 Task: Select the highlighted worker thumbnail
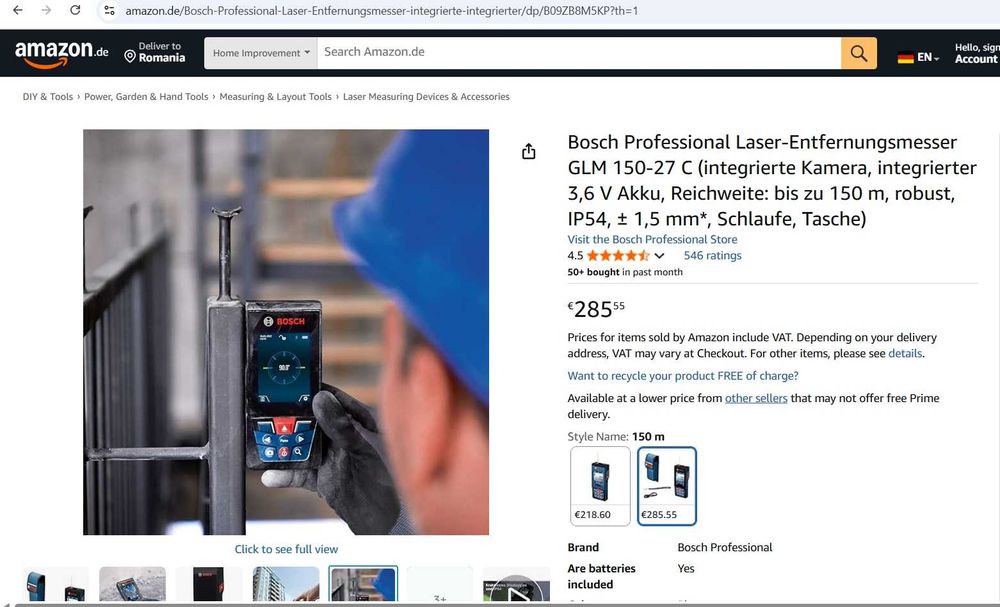pyautogui.click(x=363, y=584)
